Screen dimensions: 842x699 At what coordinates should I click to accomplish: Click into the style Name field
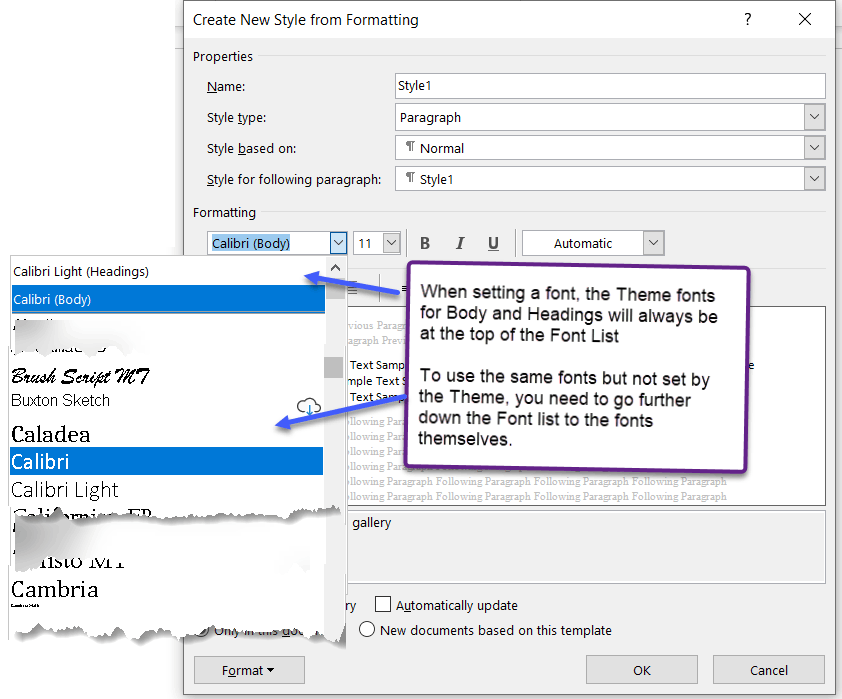[x=610, y=86]
